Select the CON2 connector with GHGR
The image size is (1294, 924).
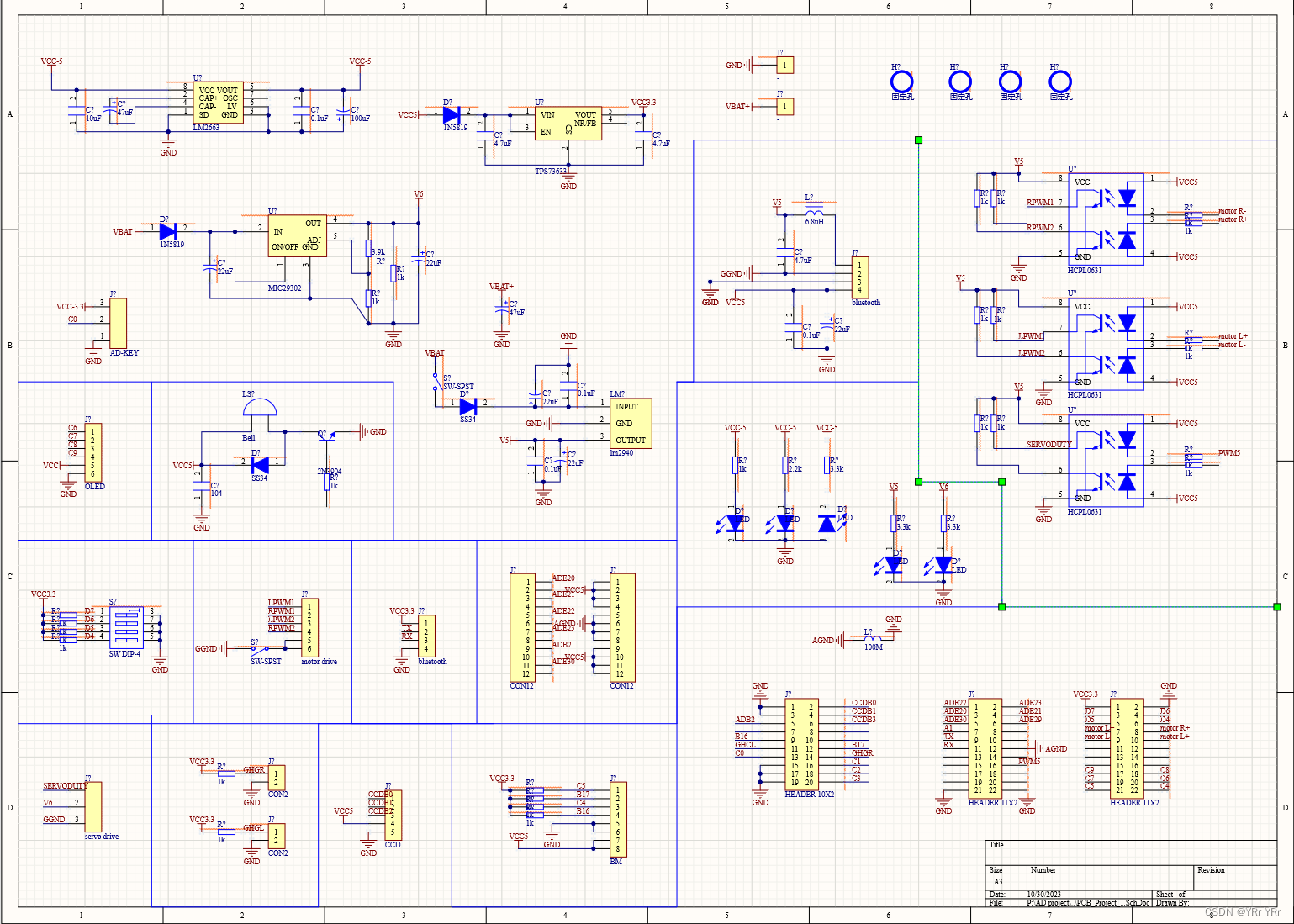coord(277,778)
